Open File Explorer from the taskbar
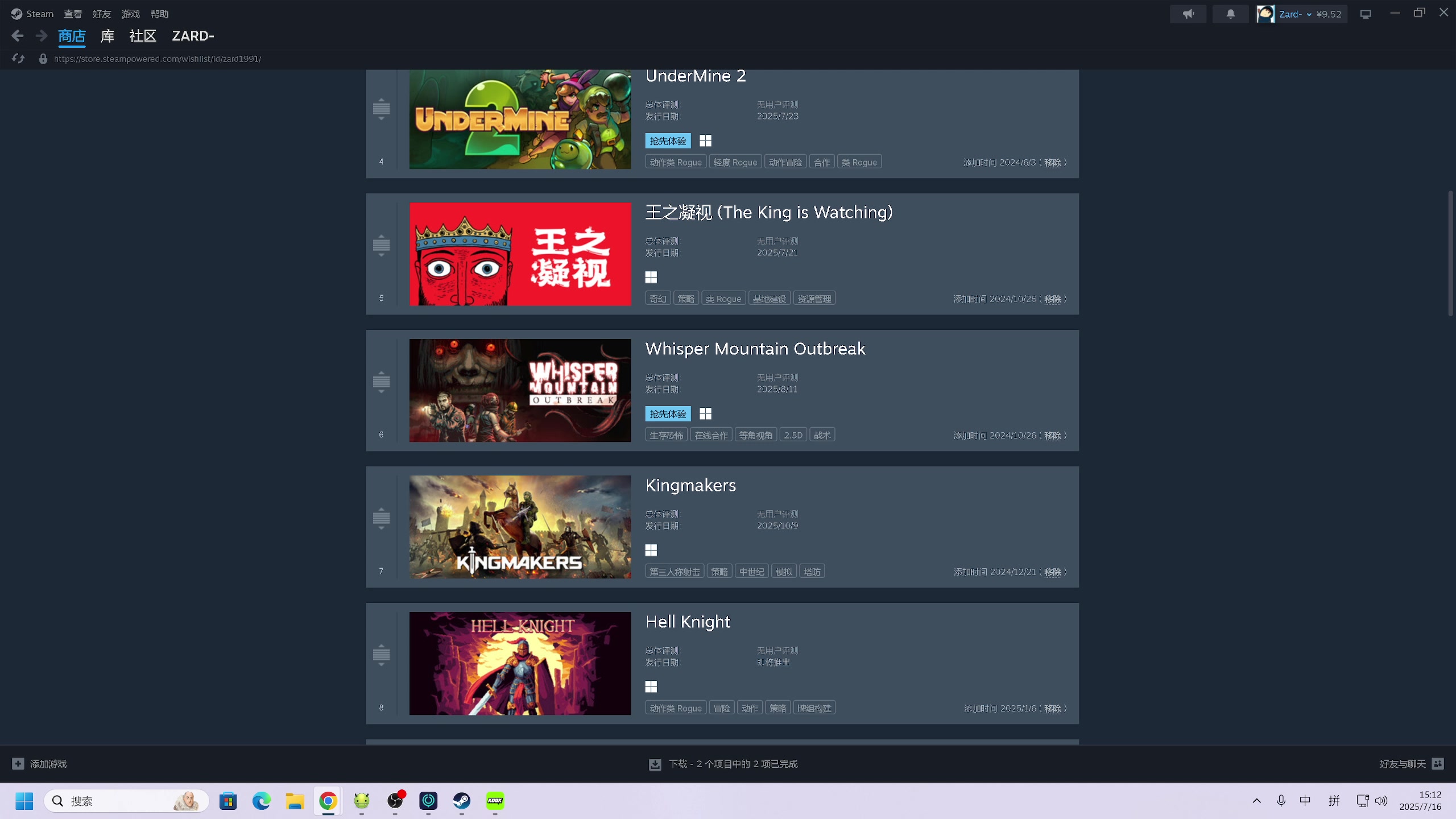 click(x=295, y=801)
